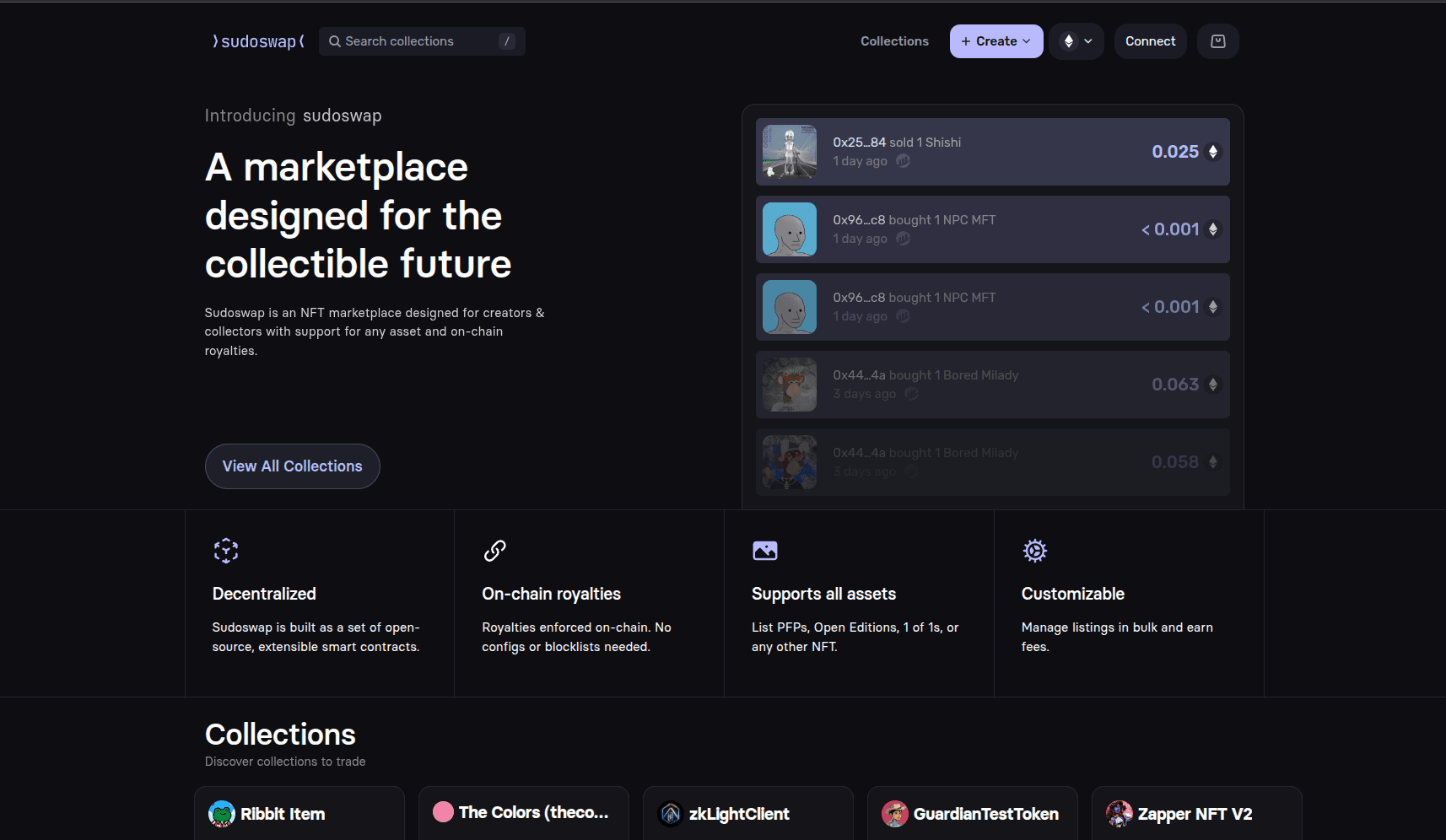Open the Ribbit Item collection card

(x=299, y=813)
